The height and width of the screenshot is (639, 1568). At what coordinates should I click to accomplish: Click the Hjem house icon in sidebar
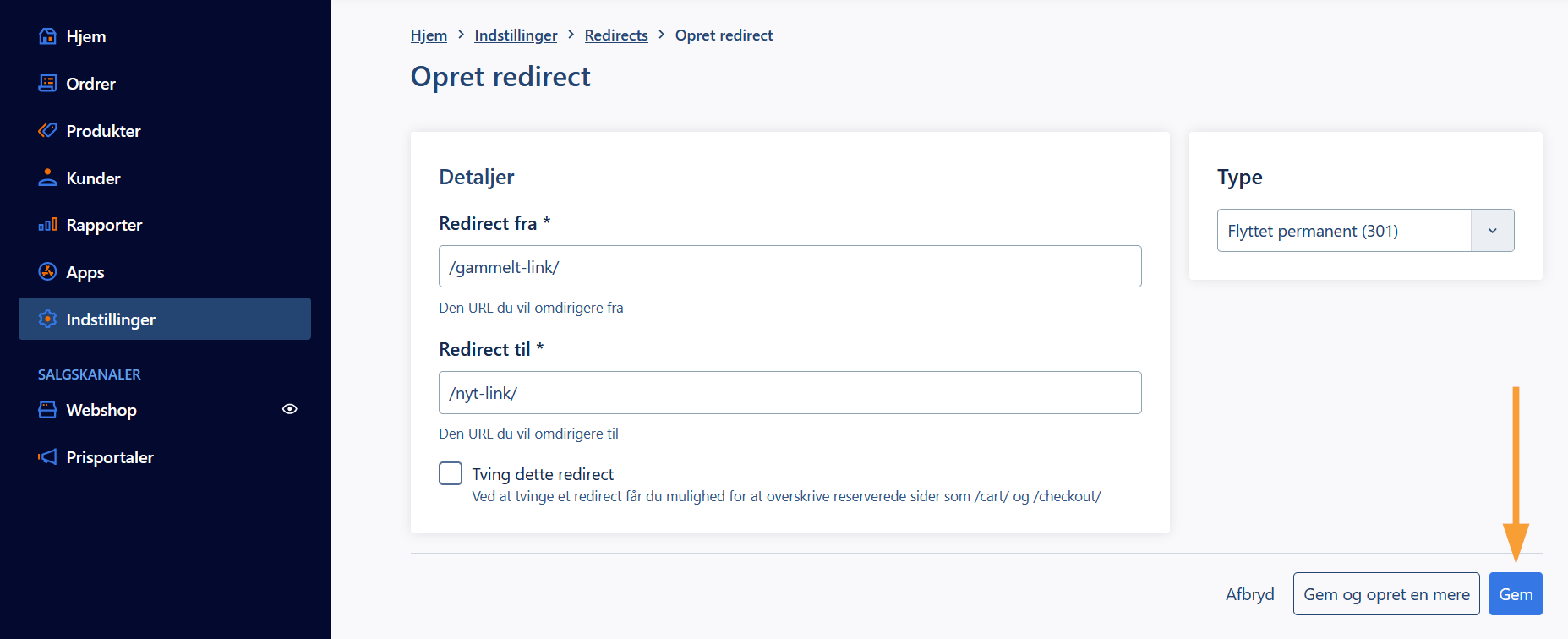tap(48, 36)
